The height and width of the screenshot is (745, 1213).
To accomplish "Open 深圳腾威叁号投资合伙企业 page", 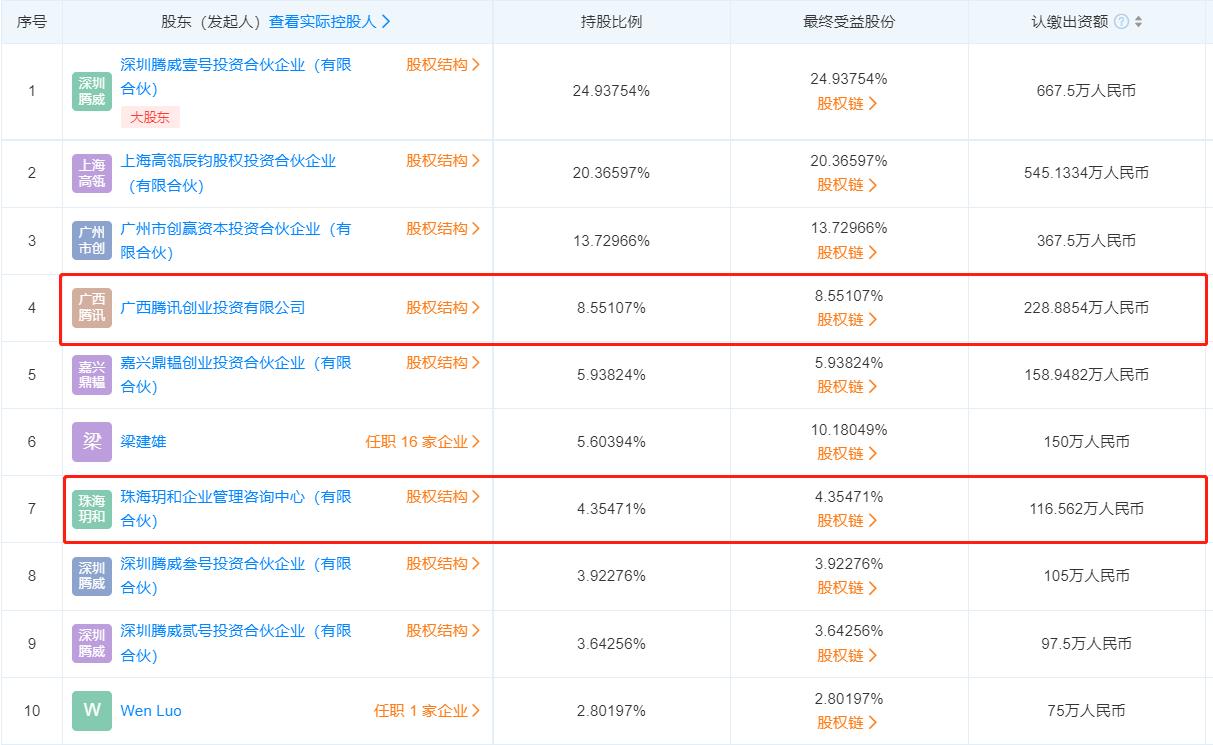I will [x=236, y=576].
